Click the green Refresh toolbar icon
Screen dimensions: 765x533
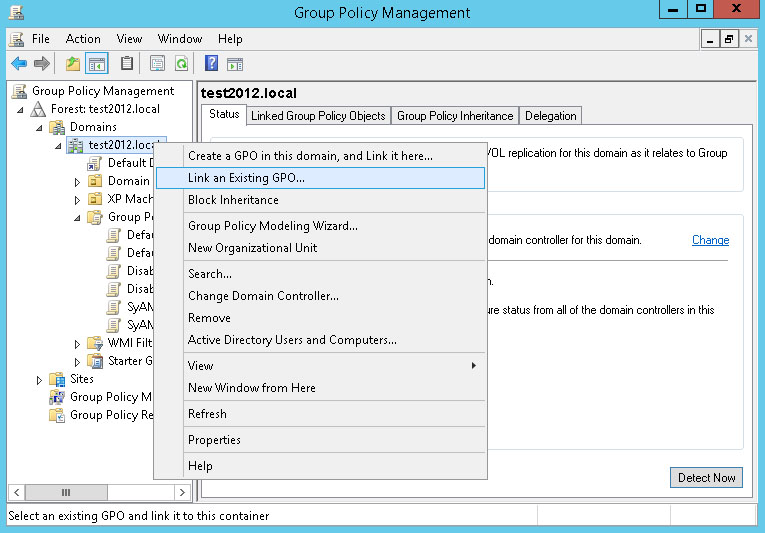point(181,64)
